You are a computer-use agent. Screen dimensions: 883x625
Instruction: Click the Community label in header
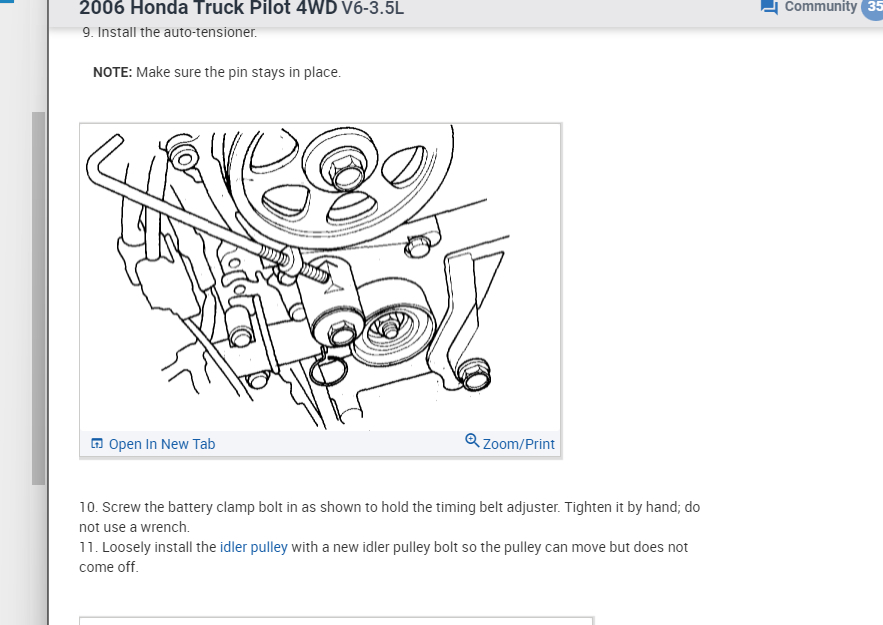[820, 7]
